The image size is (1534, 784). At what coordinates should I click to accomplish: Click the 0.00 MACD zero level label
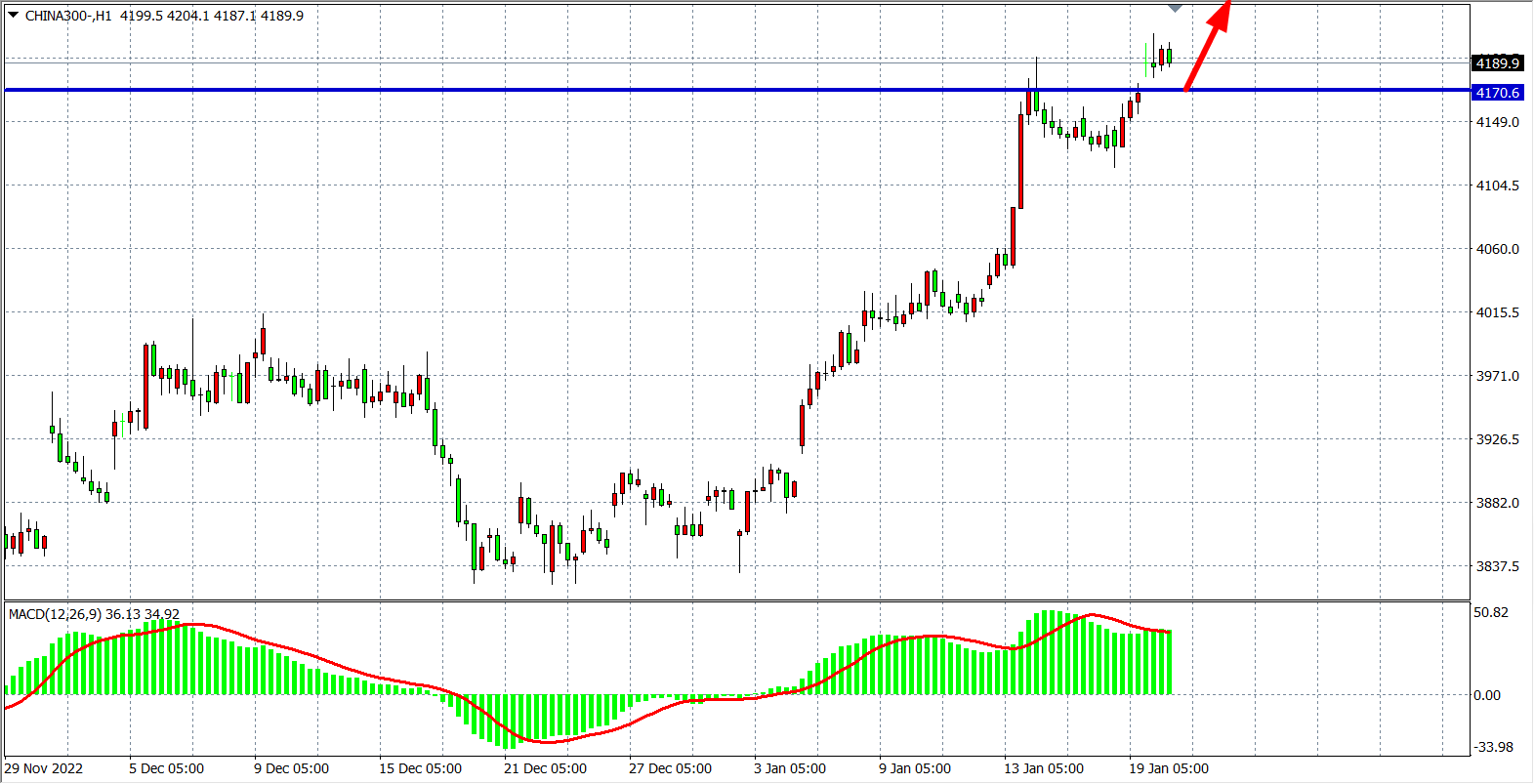click(x=1487, y=695)
